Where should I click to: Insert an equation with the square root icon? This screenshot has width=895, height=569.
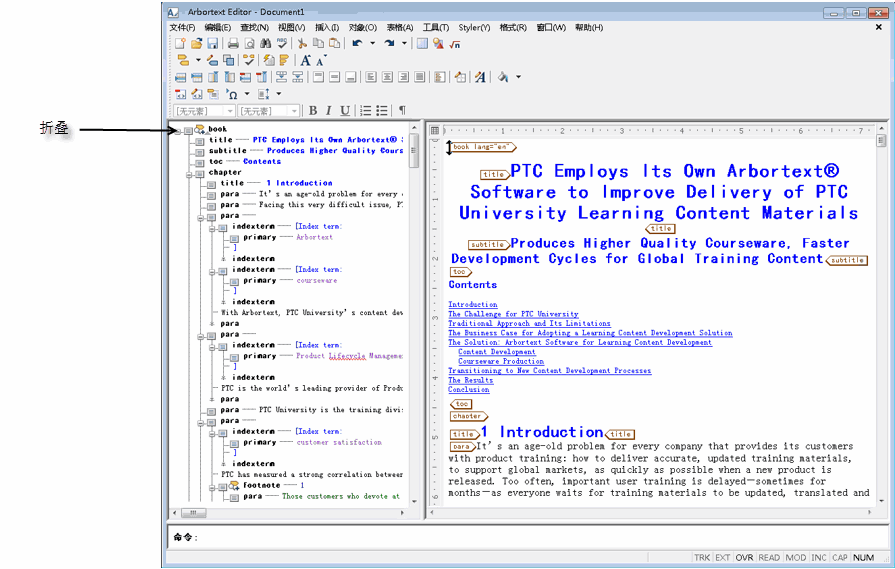(x=455, y=43)
